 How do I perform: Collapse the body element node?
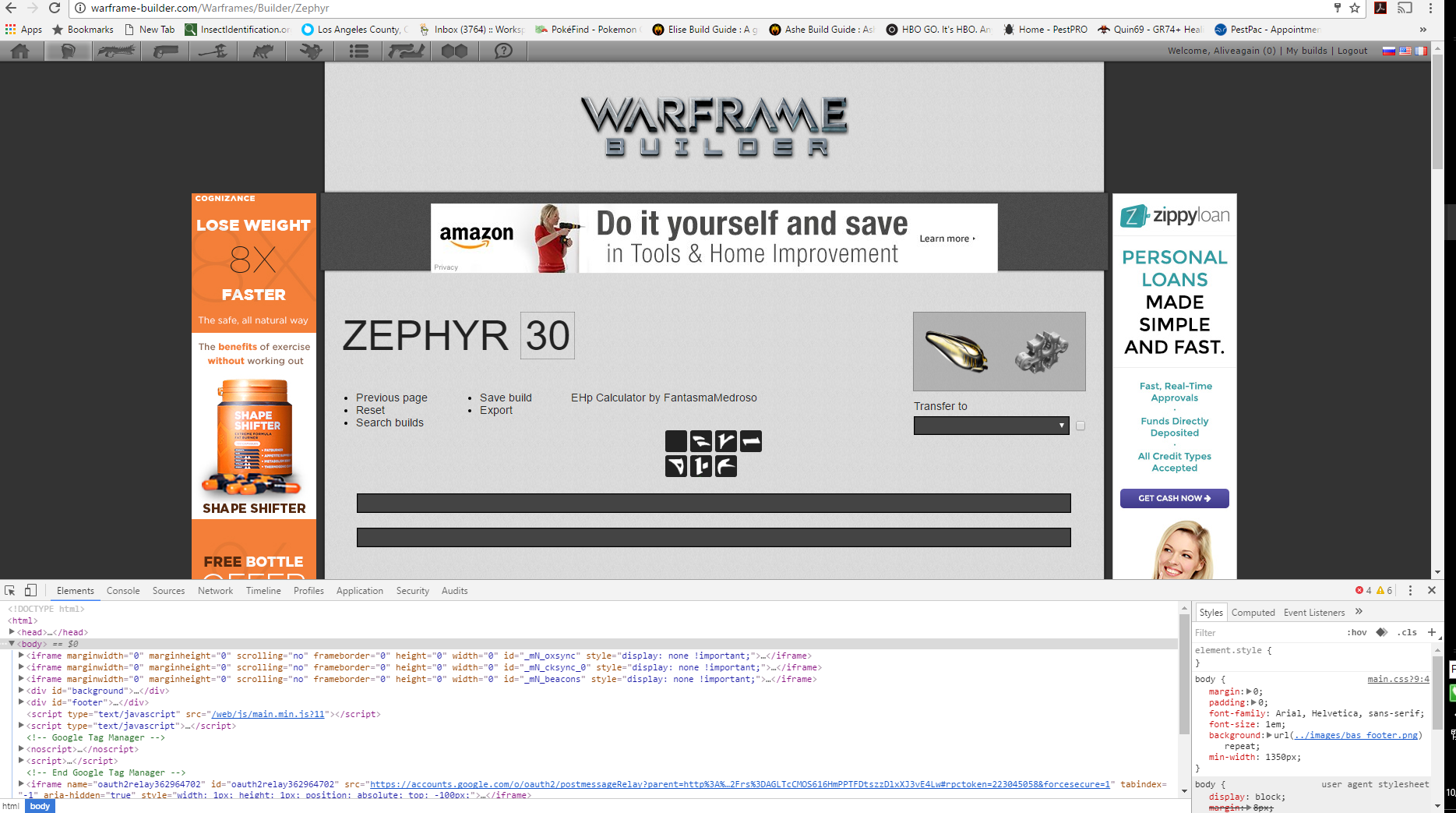[x=12, y=644]
